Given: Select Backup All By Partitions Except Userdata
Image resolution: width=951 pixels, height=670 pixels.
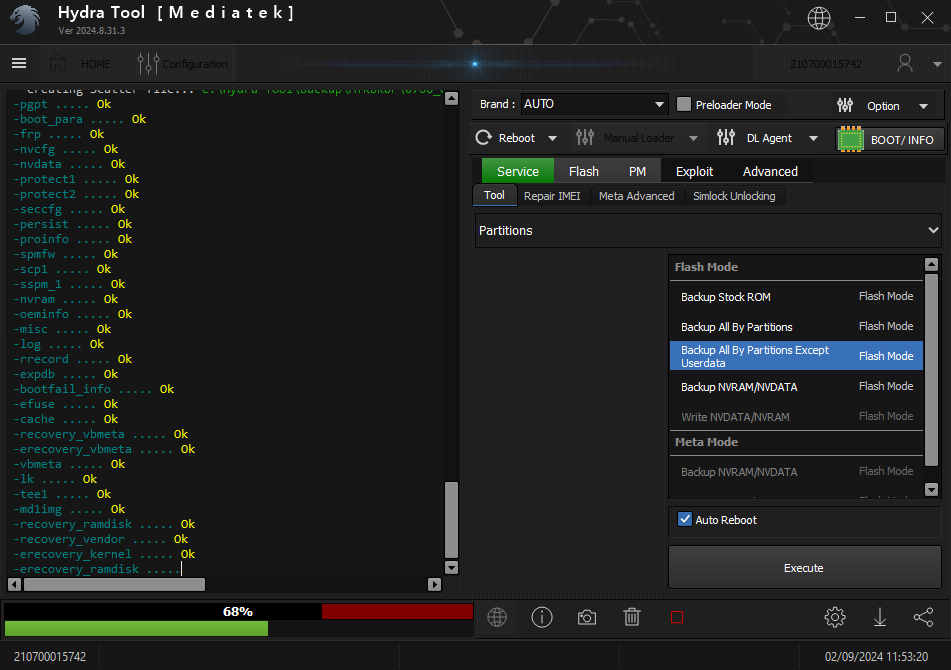Looking at the screenshot, I should [x=796, y=356].
